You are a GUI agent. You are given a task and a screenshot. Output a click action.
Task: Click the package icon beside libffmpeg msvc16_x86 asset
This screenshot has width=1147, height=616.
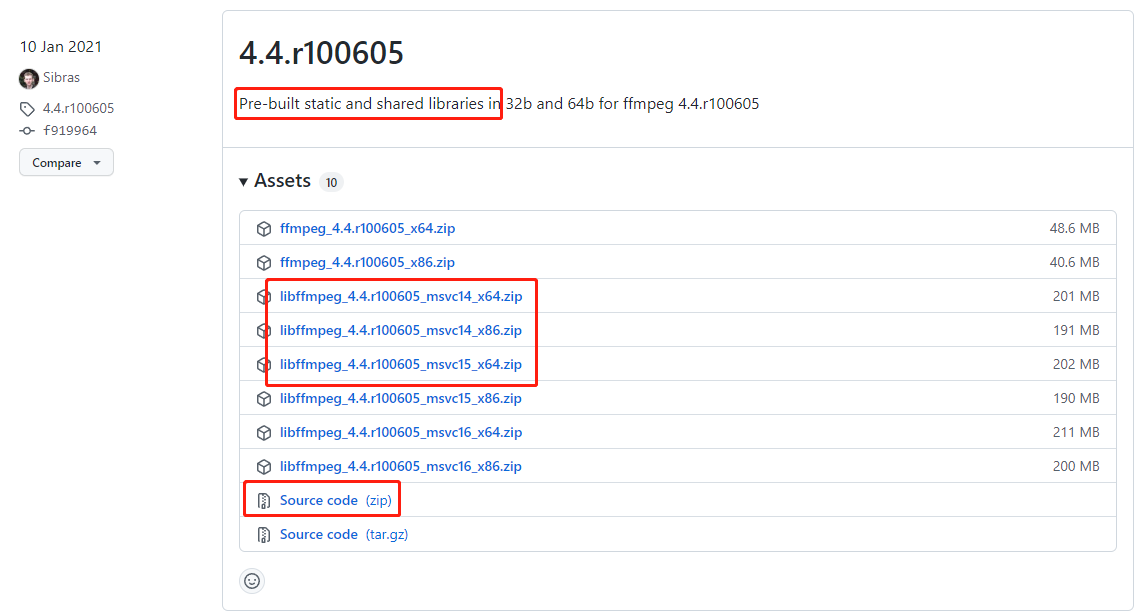click(264, 467)
